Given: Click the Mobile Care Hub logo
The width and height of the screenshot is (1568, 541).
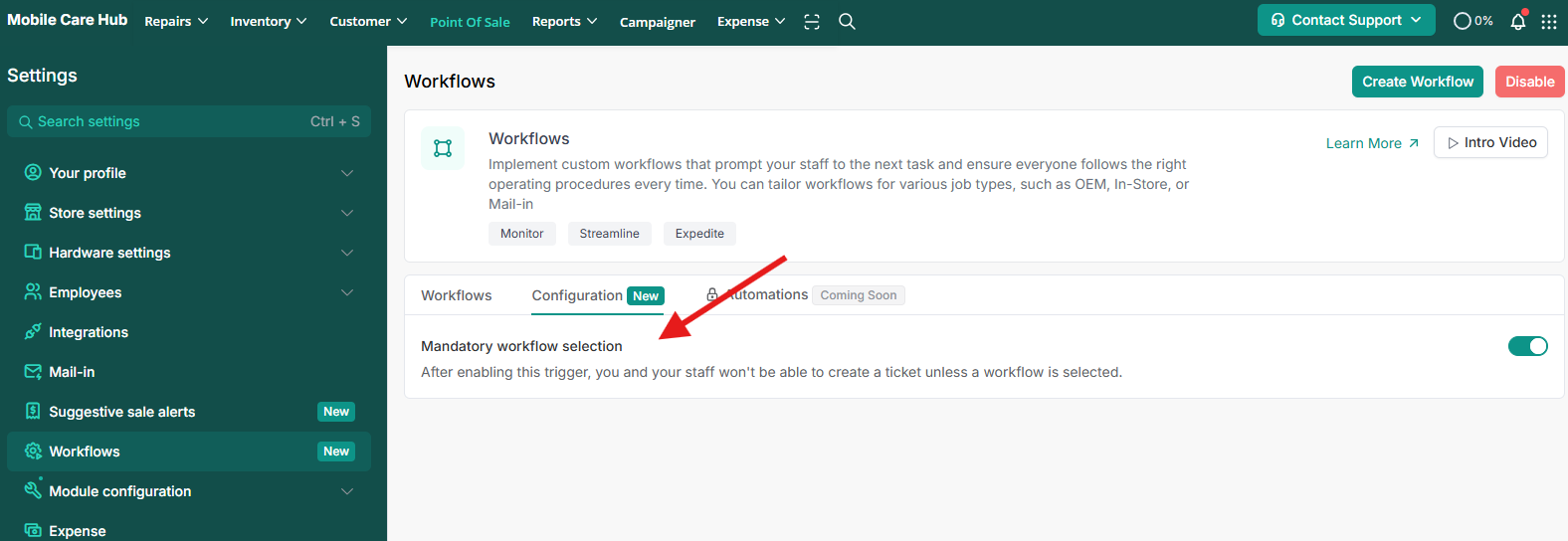Looking at the screenshot, I should point(67,20).
